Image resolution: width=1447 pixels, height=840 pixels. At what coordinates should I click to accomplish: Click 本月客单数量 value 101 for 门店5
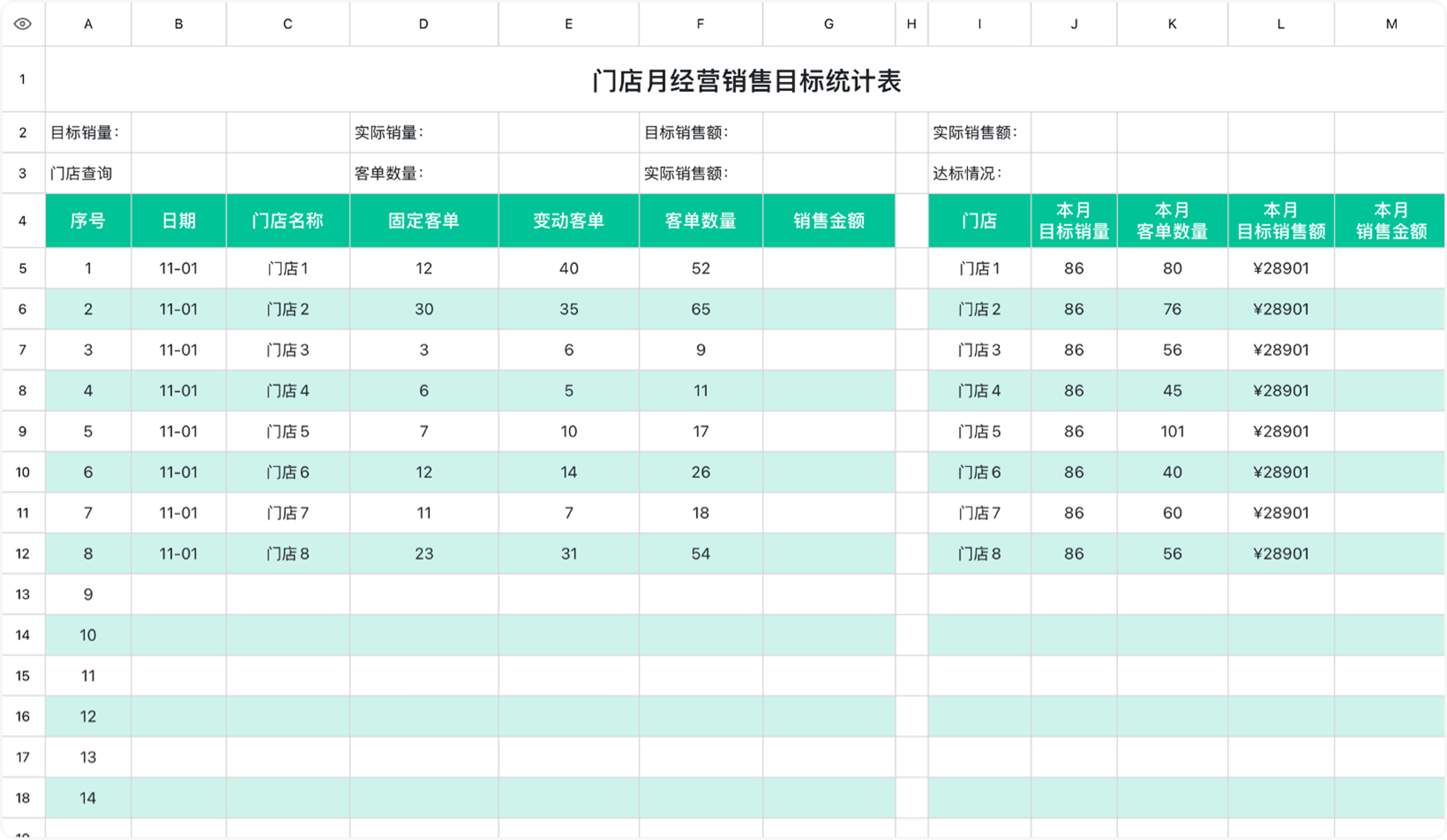[x=1172, y=431]
